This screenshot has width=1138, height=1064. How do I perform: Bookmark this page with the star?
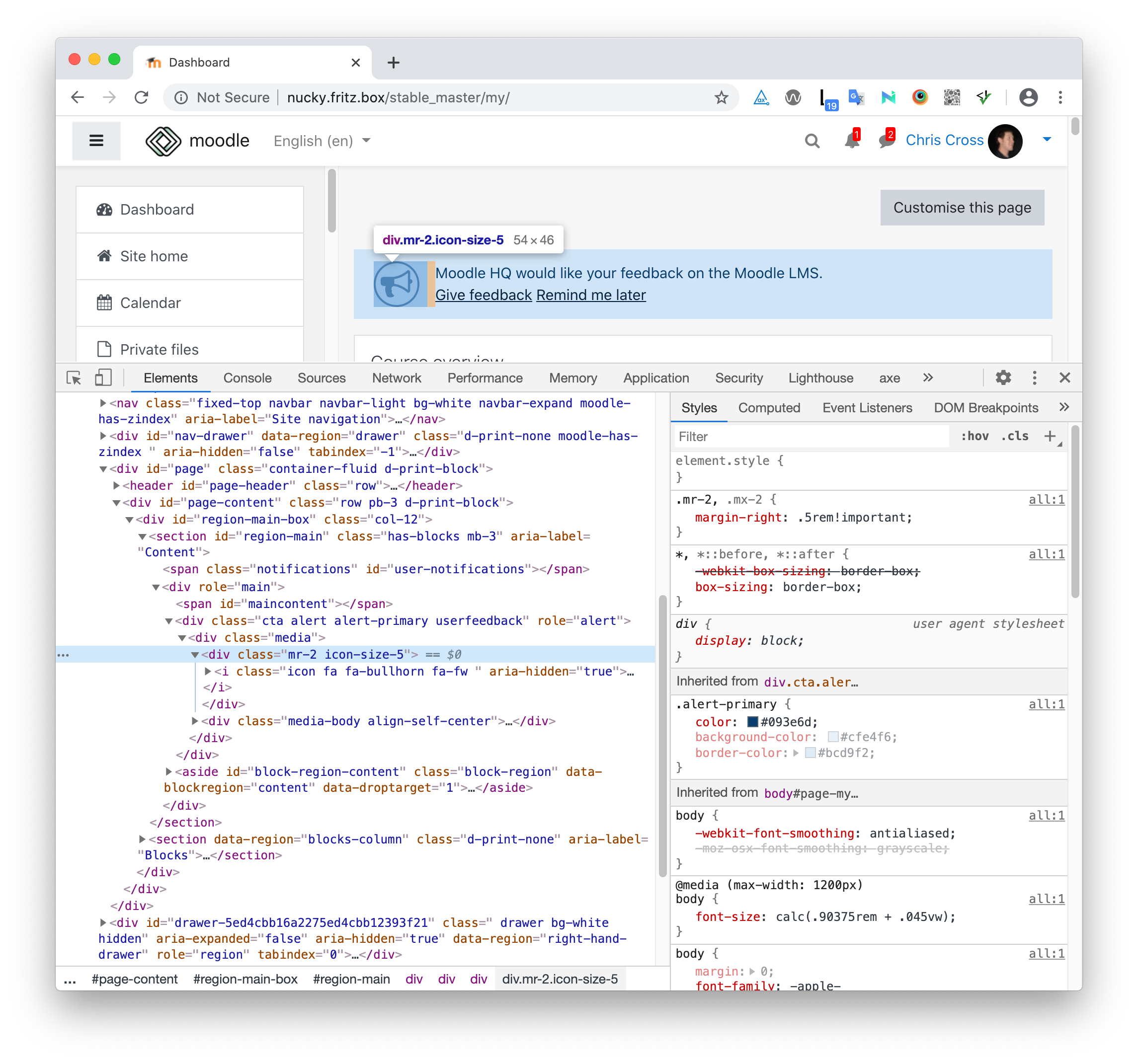pyautogui.click(x=721, y=97)
